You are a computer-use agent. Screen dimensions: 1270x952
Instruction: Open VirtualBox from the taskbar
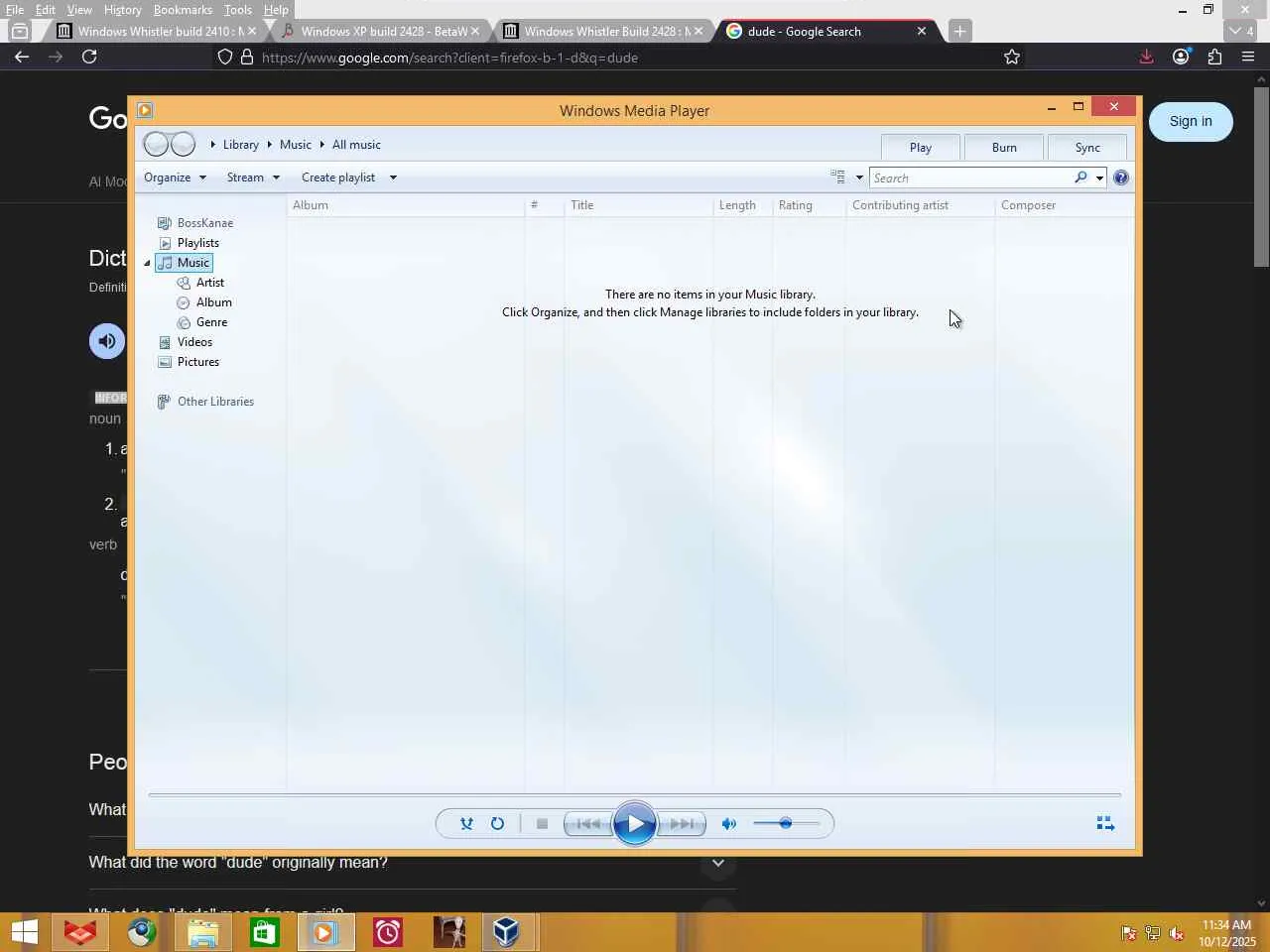506,932
